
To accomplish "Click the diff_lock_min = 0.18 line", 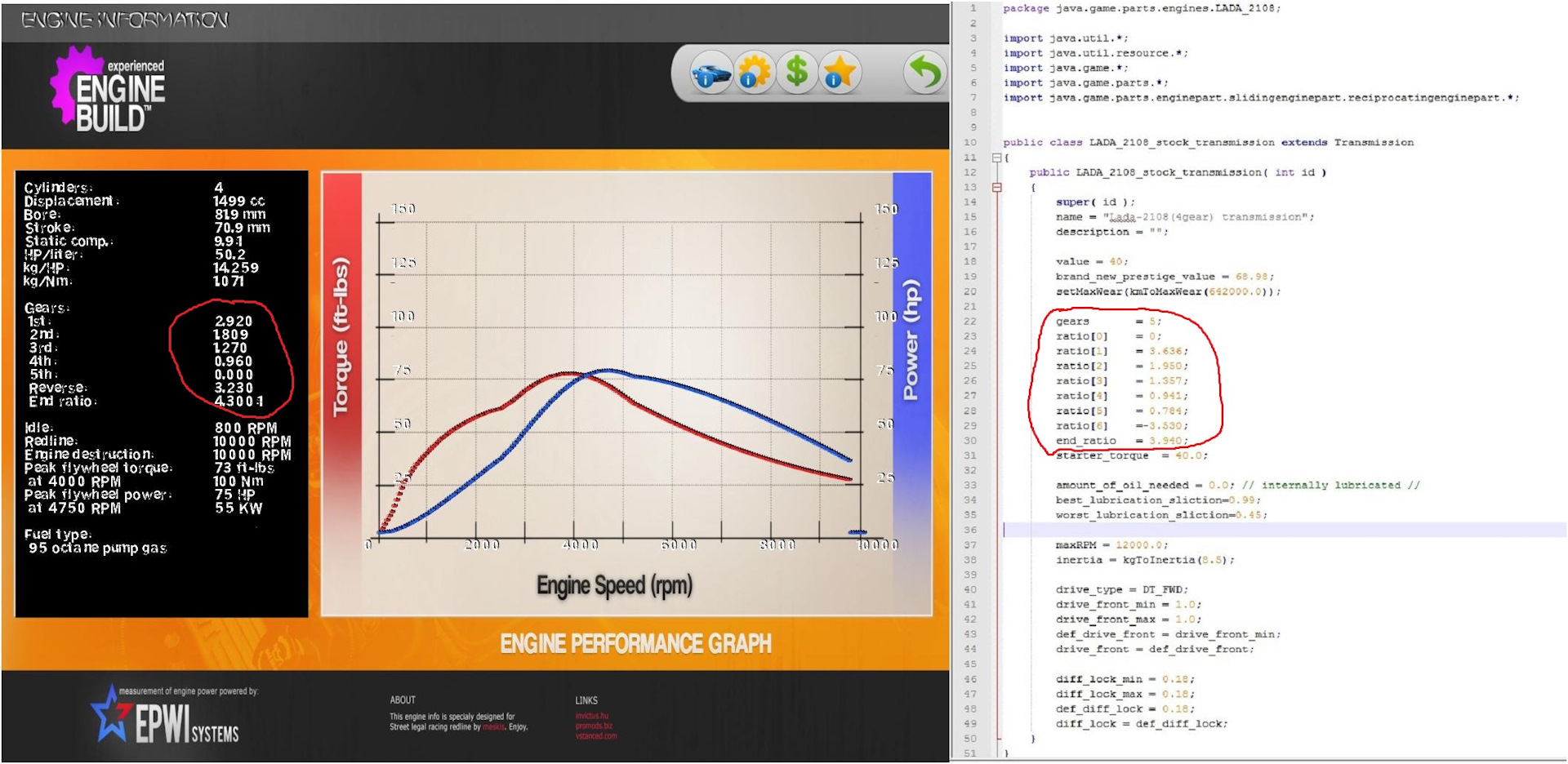I will tap(1125, 679).
